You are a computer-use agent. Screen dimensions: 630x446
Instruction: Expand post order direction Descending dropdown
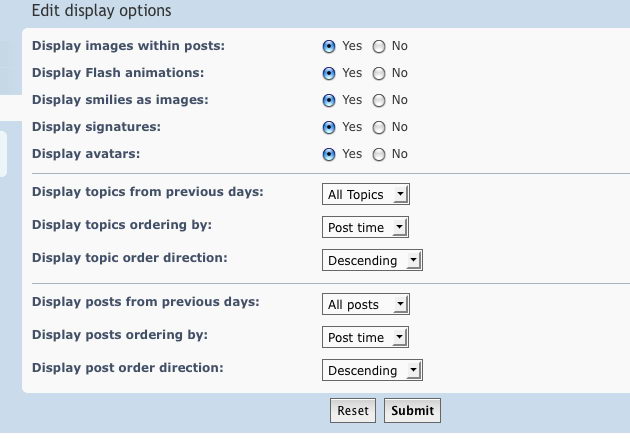(372, 370)
